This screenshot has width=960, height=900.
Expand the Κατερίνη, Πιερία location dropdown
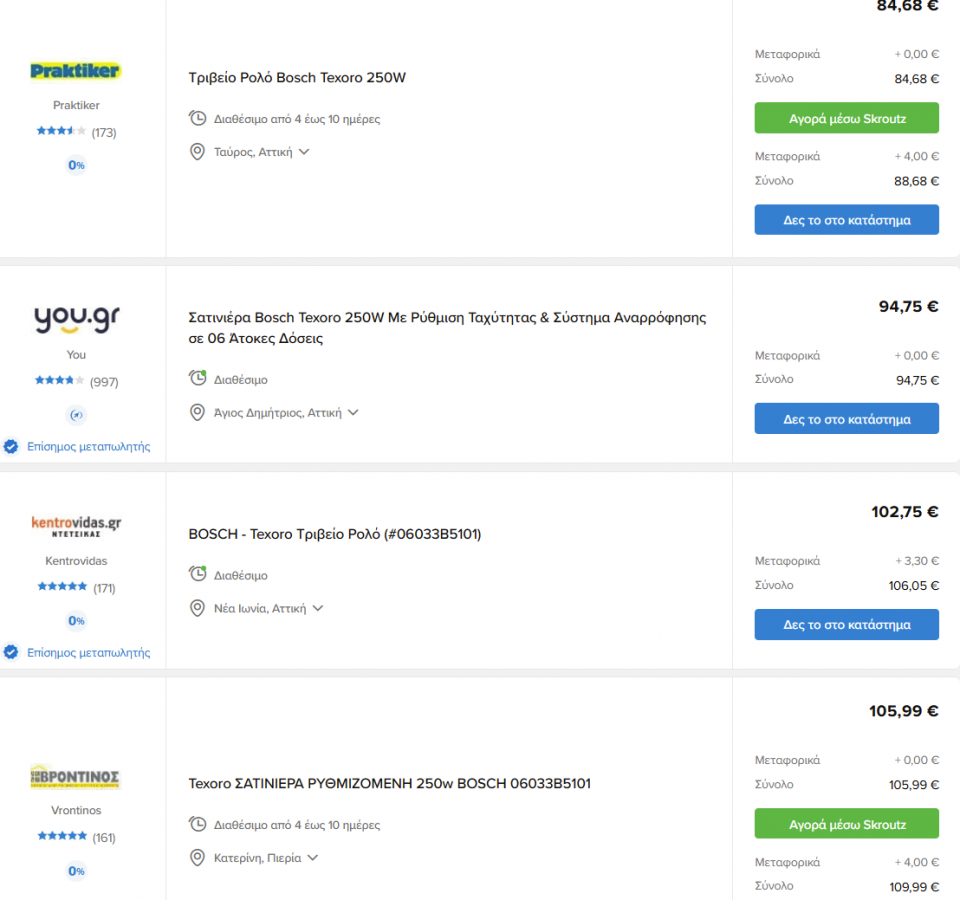(313, 858)
